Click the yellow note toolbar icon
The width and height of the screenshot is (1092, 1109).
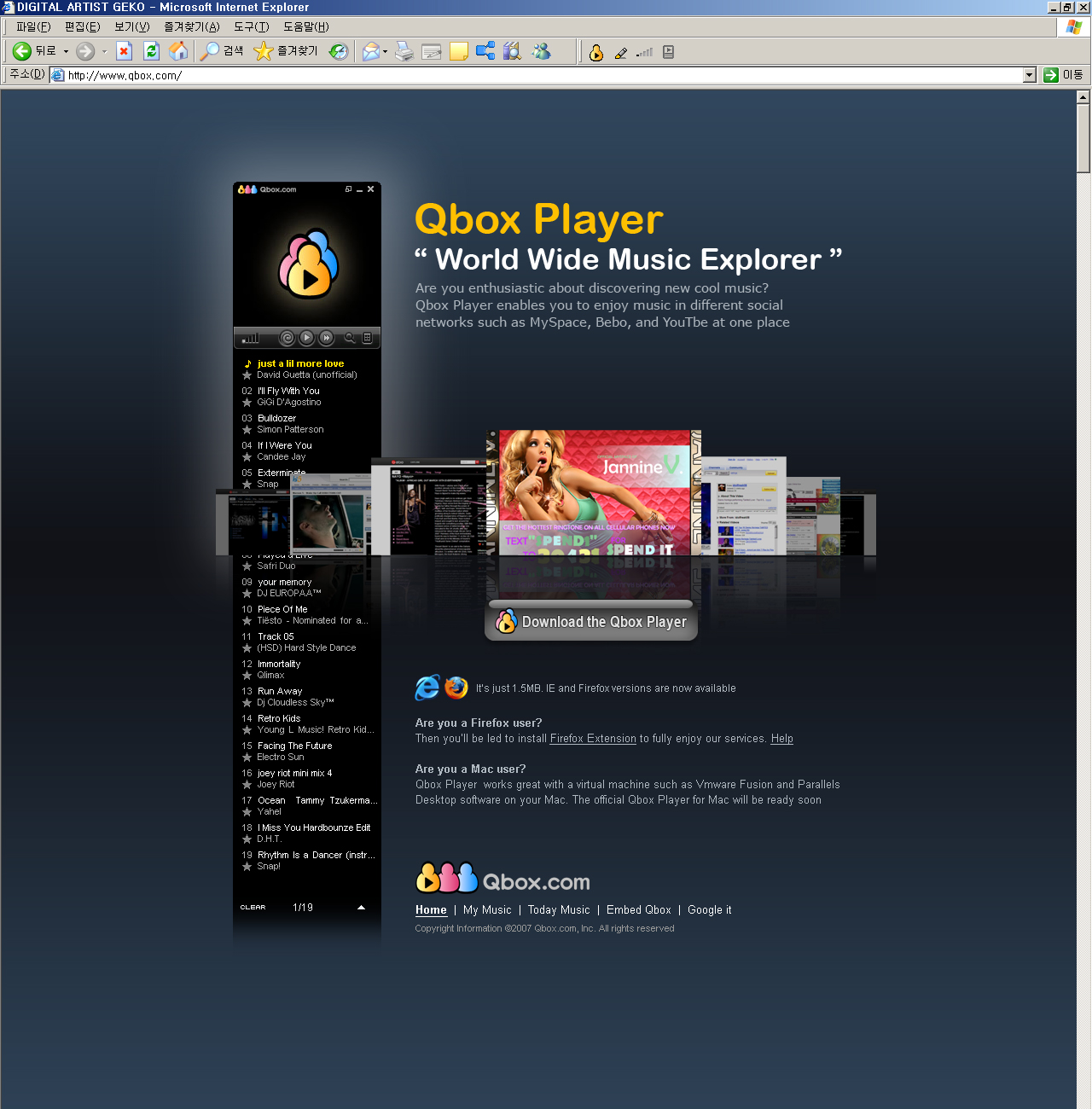coord(459,51)
